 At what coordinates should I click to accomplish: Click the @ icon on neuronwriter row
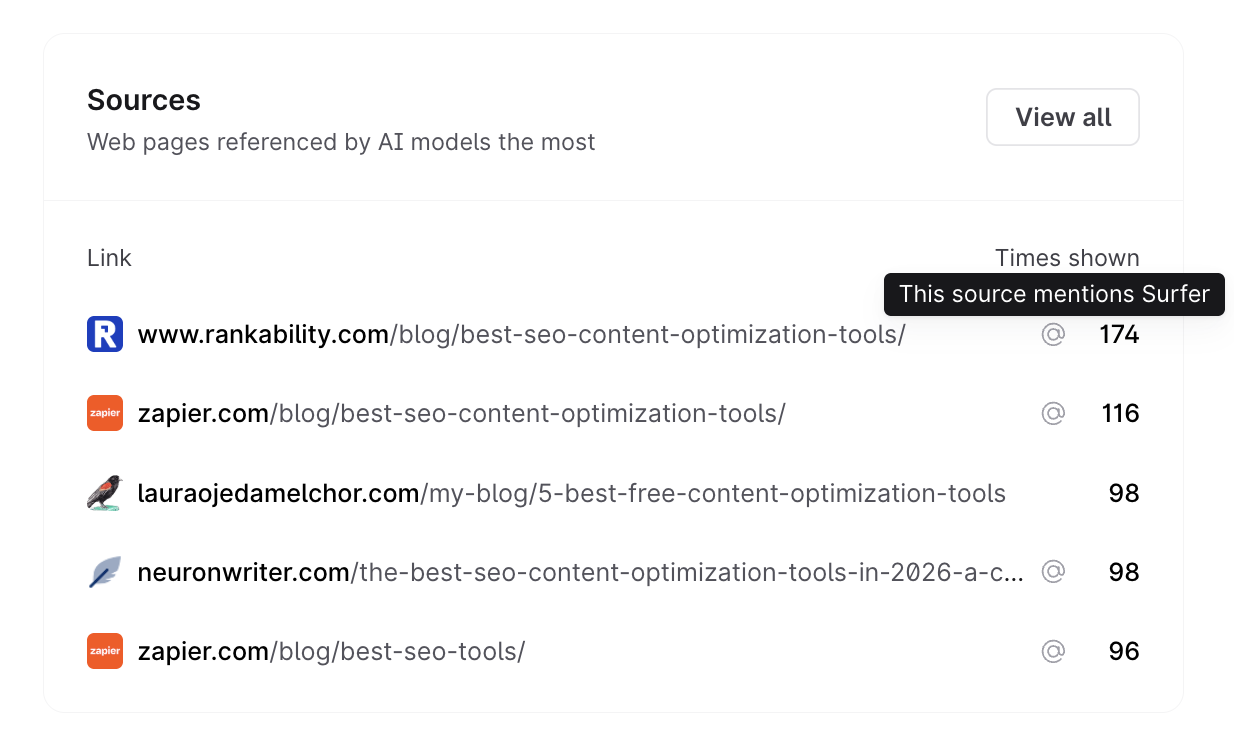coord(1053,572)
